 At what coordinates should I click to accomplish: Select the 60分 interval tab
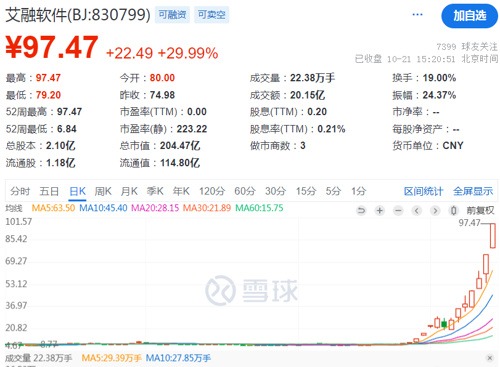245,191
